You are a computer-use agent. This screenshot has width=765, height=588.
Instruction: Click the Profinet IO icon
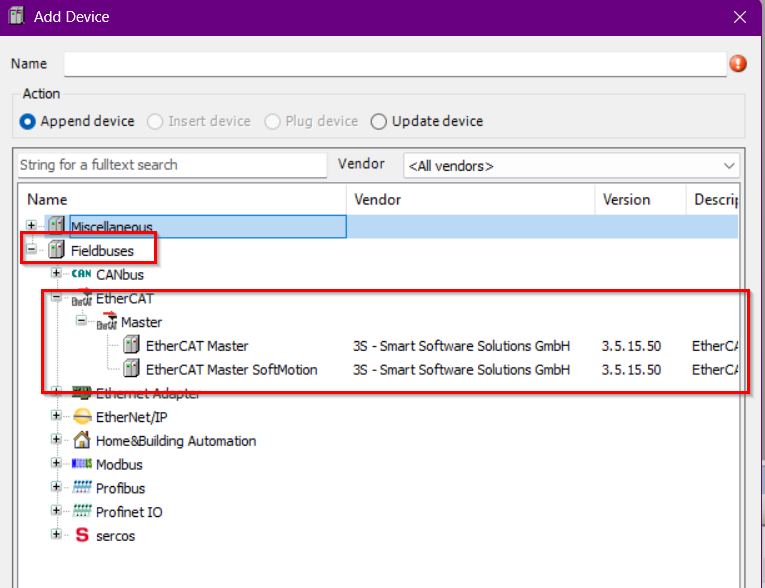pyautogui.click(x=82, y=512)
